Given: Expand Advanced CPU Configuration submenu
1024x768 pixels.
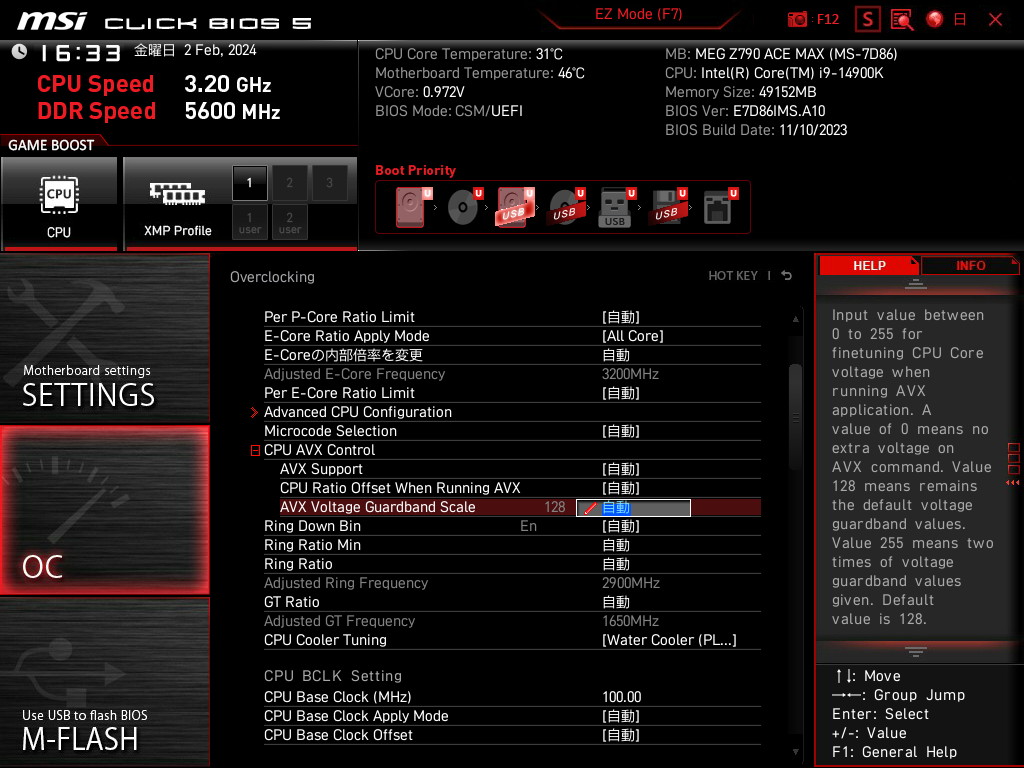Looking at the screenshot, I should pyautogui.click(x=357, y=412).
